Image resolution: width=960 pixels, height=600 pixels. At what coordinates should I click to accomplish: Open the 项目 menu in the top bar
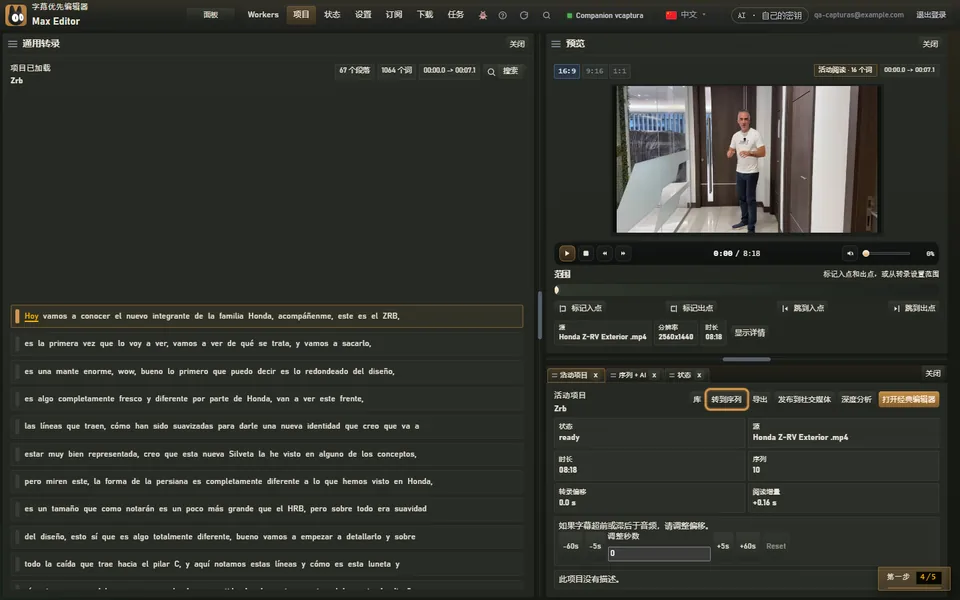click(x=301, y=15)
